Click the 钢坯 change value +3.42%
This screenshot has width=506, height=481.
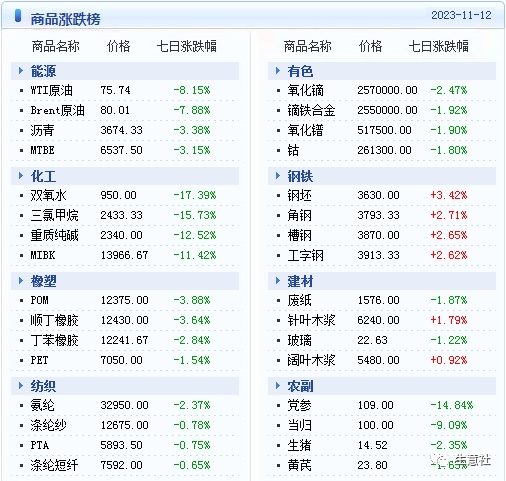tap(449, 195)
